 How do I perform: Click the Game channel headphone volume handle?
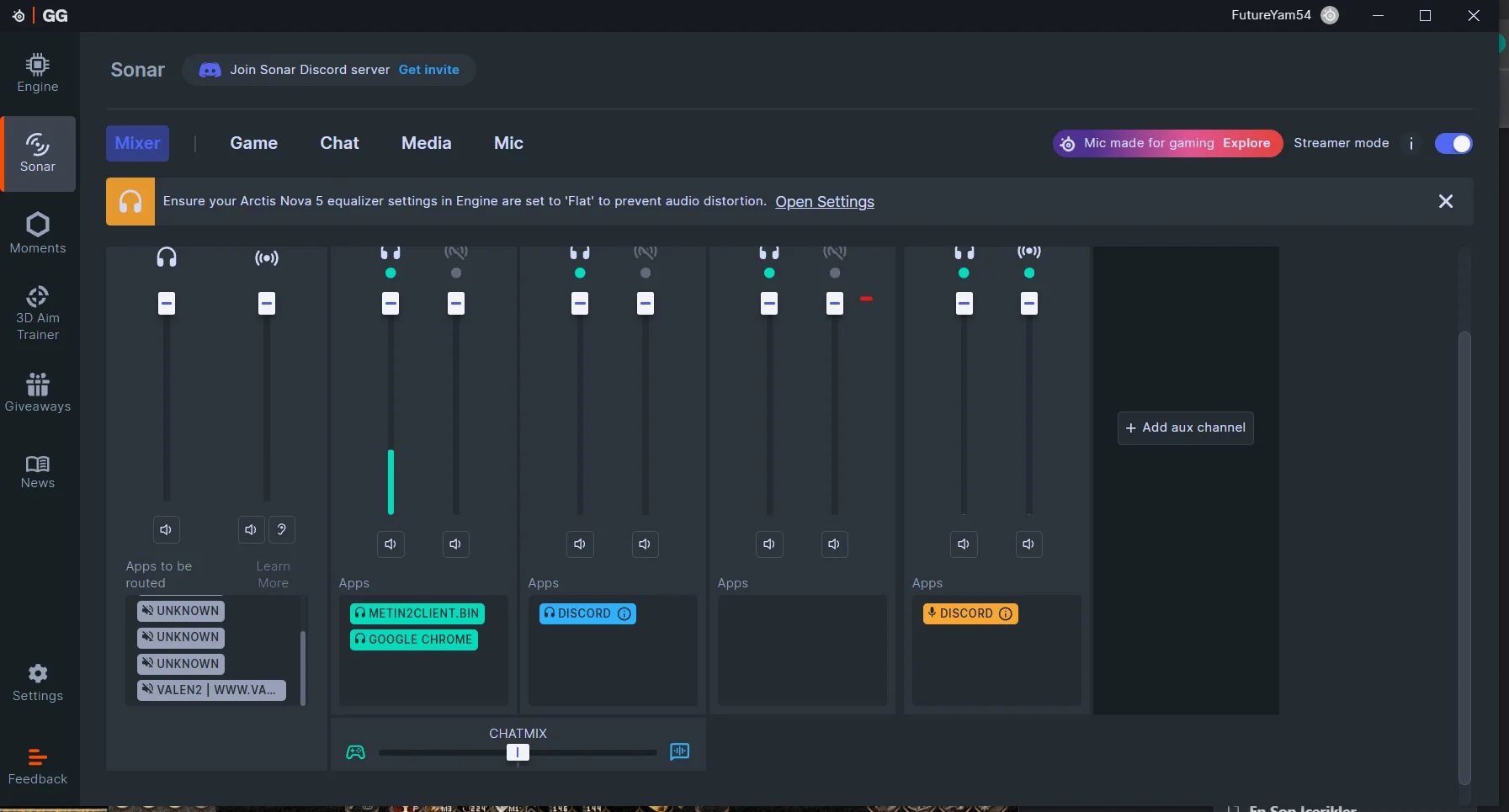click(x=391, y=303)
